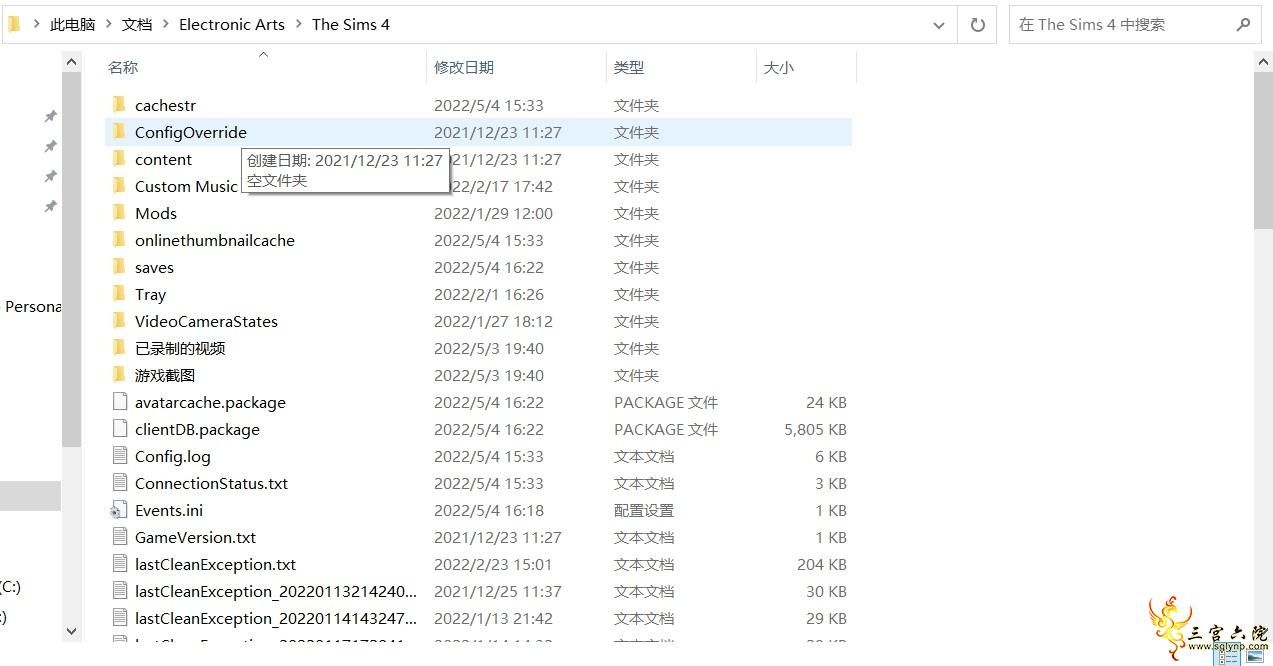
Task: Click the 配置设置 type cell
Action: [x=644, y=510]
